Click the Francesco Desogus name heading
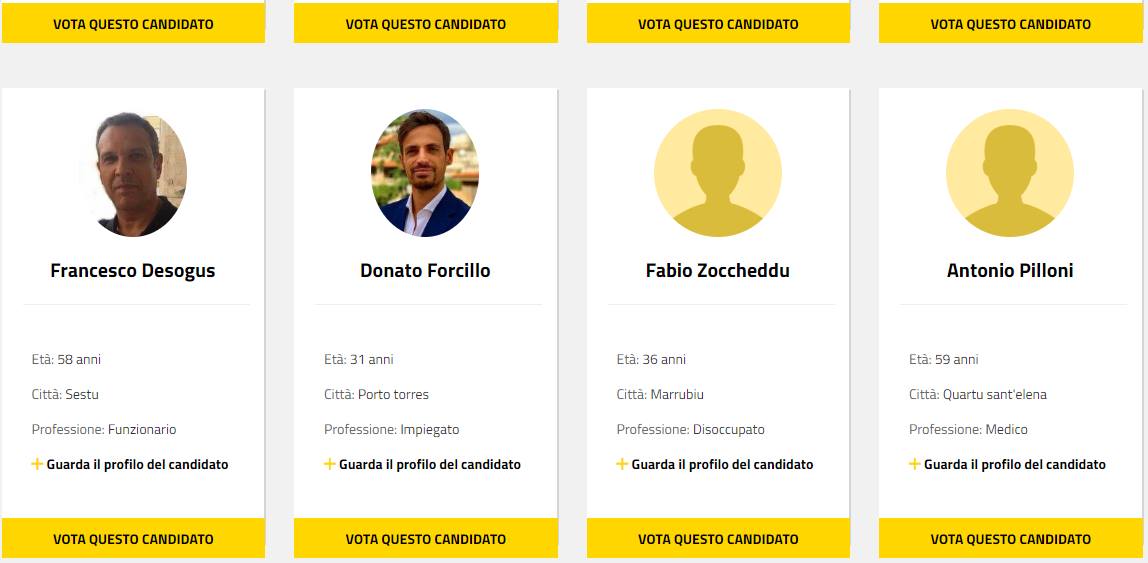This screenshot has height=563, width=1148. click(x=133, y=270)
